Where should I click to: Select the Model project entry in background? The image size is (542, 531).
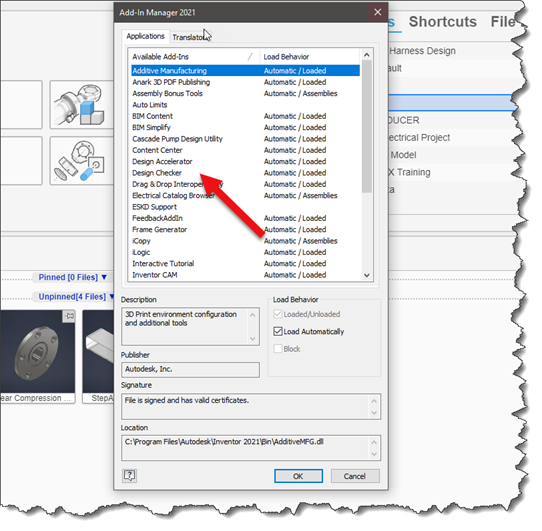pyautogui.click(x=451, y=155)
